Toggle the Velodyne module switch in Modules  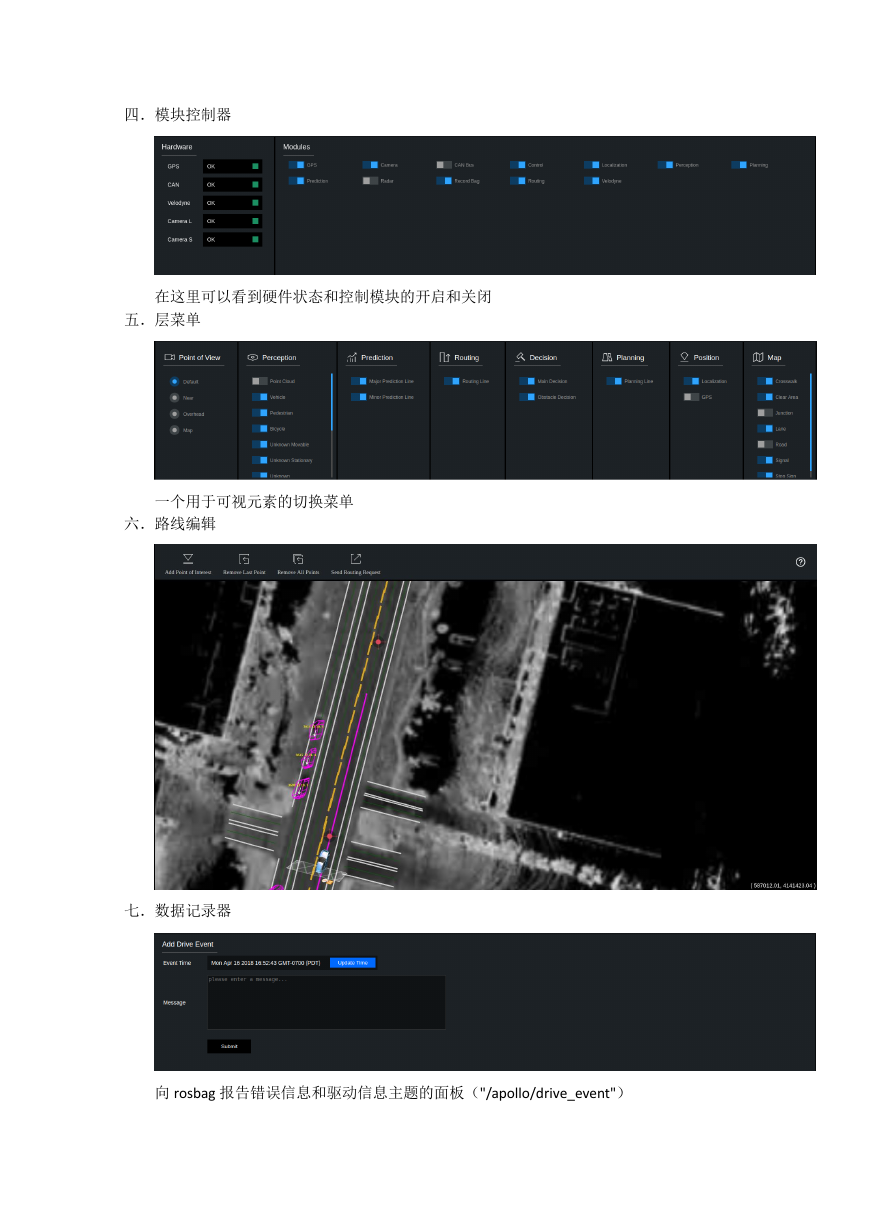point(592,181)
